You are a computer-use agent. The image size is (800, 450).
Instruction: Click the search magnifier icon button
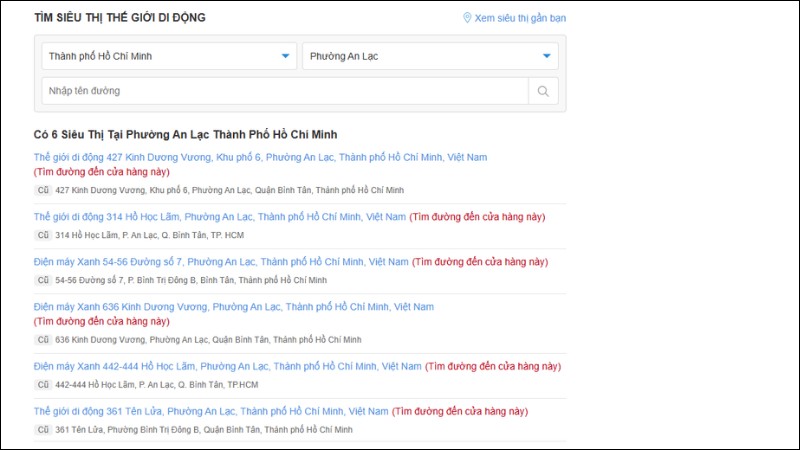click(x=543, y=91)
